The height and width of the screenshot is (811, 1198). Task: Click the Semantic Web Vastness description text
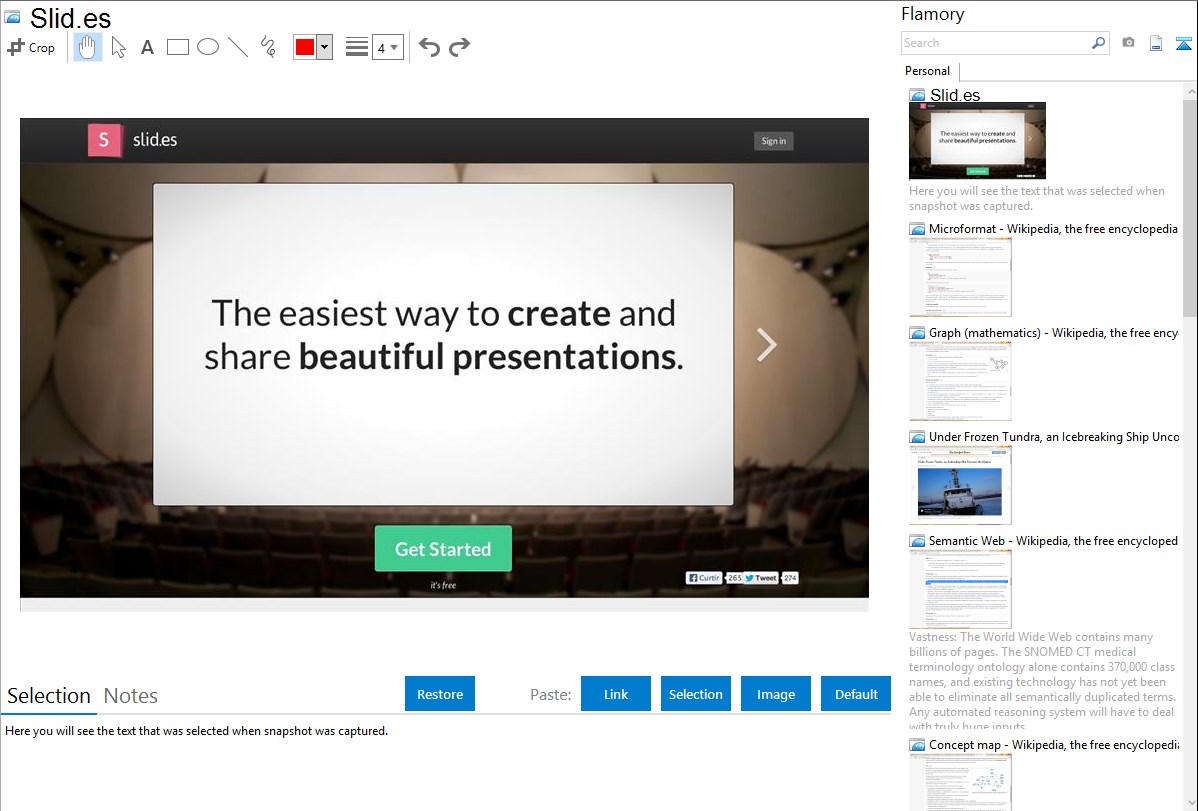point(1042,681)
